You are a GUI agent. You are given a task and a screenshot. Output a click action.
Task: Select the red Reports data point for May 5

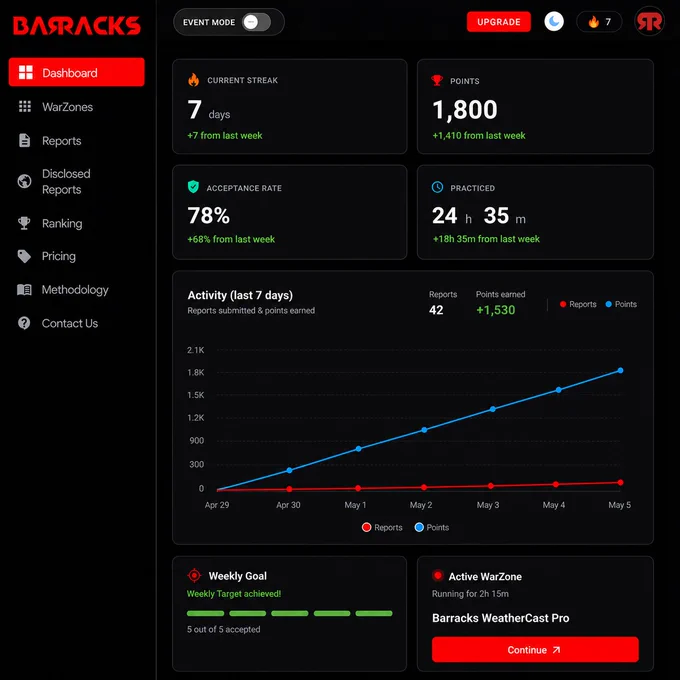pos(620,482)
